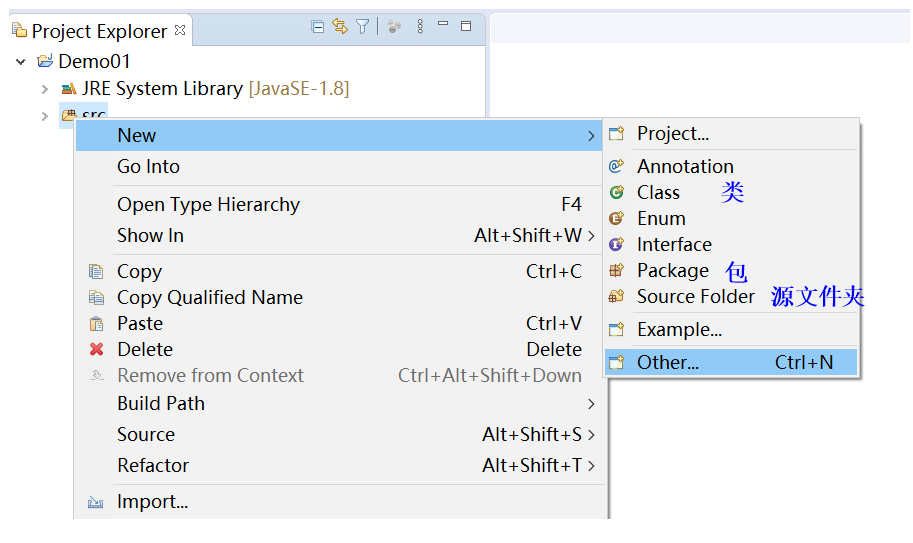Click the Class icon in New submenu
Image resolution: width=913 pixels, height=543 pixels.
click(617, 192)
